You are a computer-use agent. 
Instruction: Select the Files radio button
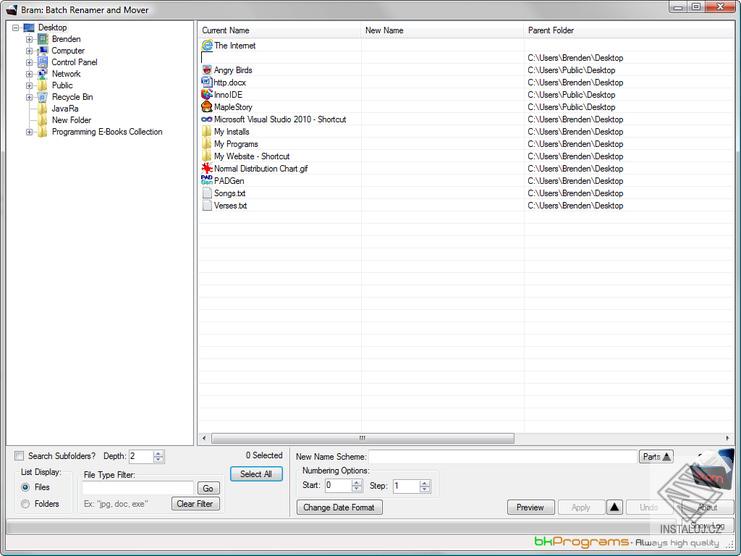pyautogui.click(x=26, y=487)
